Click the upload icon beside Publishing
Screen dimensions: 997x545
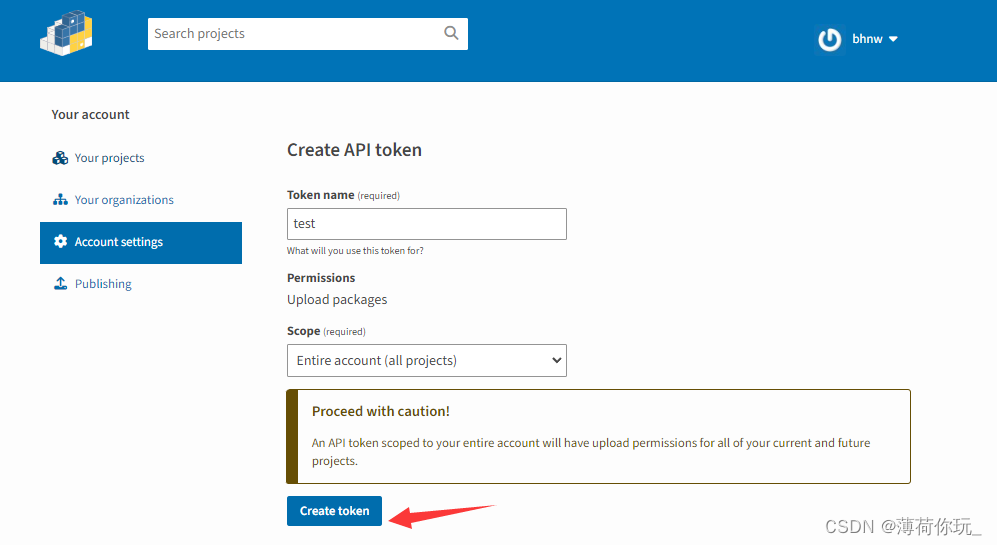click(x=60, y=284)
